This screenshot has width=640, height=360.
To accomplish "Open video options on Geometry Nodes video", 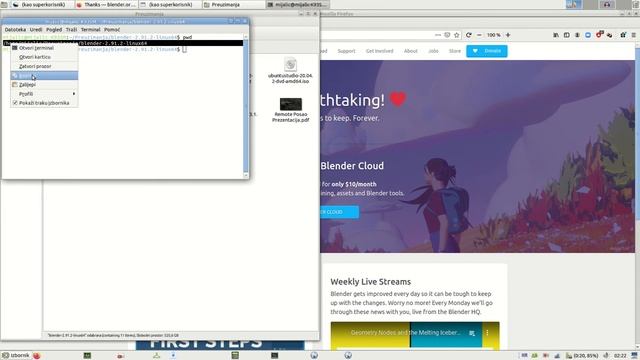I will pos(487,333).
